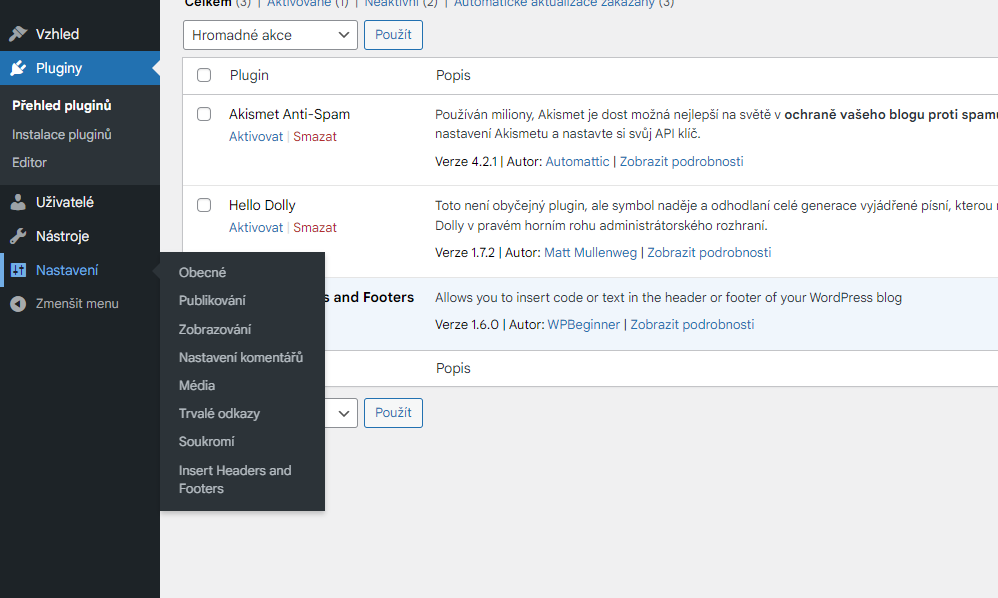Click the Nastavení sliders icon

click(18, 270)
